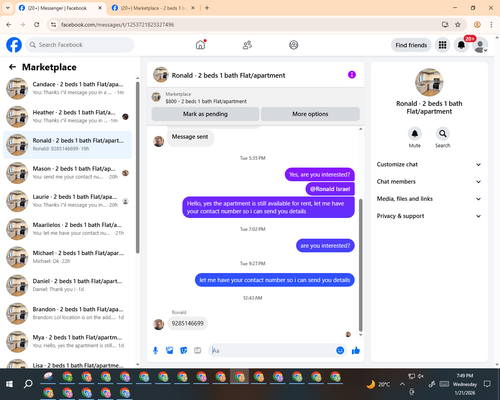This screenshot has height=400, width=500.
Task: Record a voice clip with microphone icon
Action: point(155,350)
